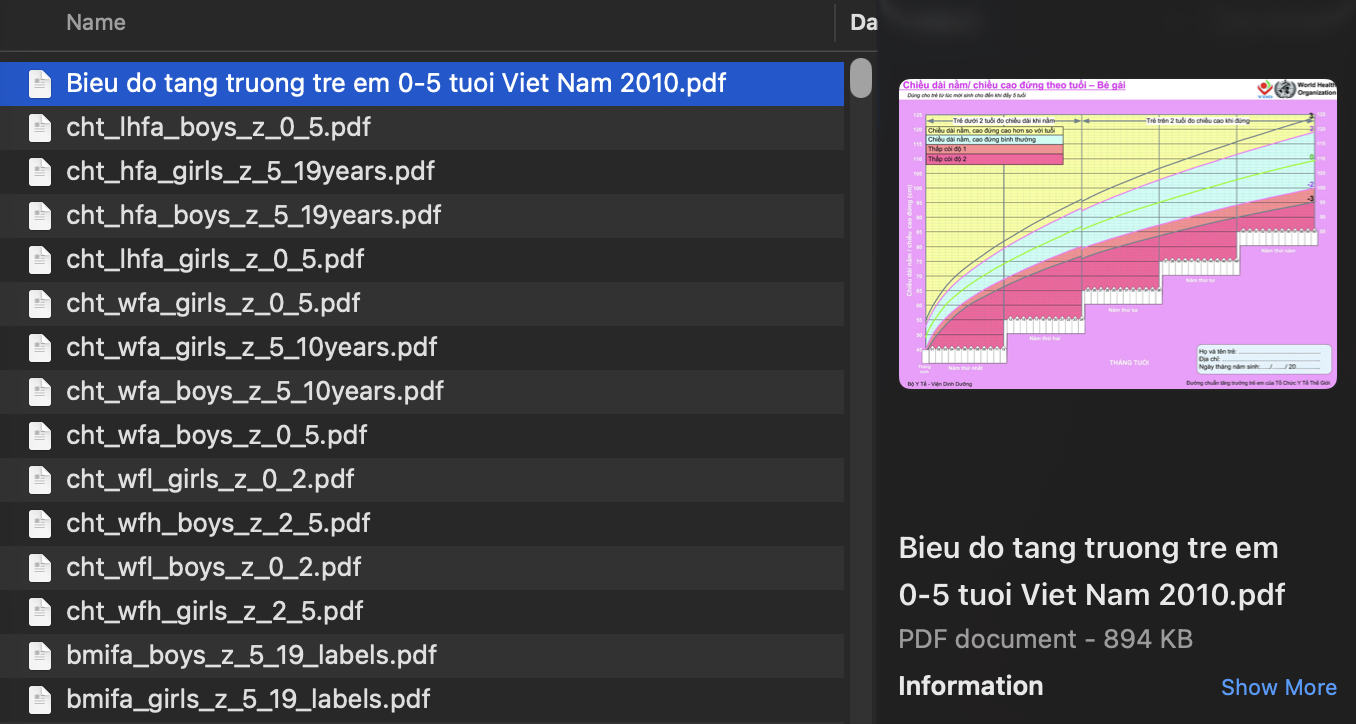Click the PDF icon for bmifa_boys_z_5_19_labels.pdf
Image resolution: width=1356 pixels, height=724 pixels.
tap(39, 656)
